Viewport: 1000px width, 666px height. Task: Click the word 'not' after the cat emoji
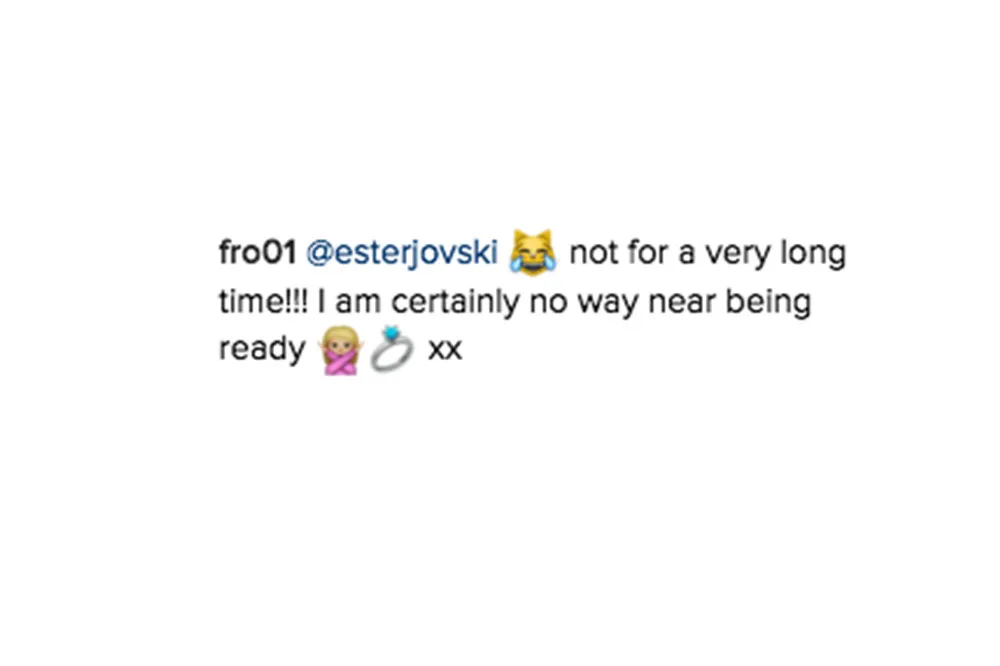pyautogui.click(x=593, y=253)
